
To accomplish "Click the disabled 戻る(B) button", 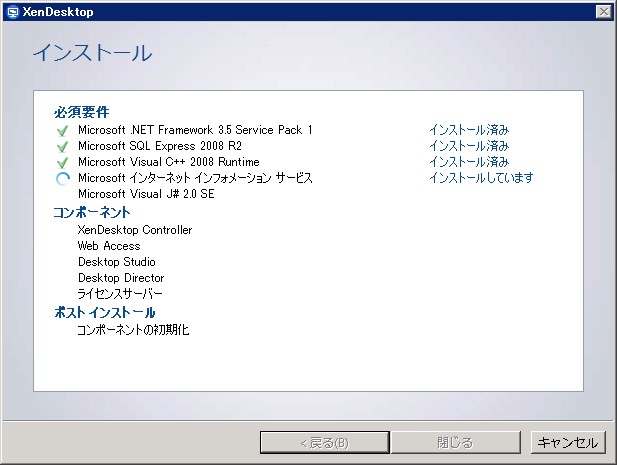I will tap(324, 442).
